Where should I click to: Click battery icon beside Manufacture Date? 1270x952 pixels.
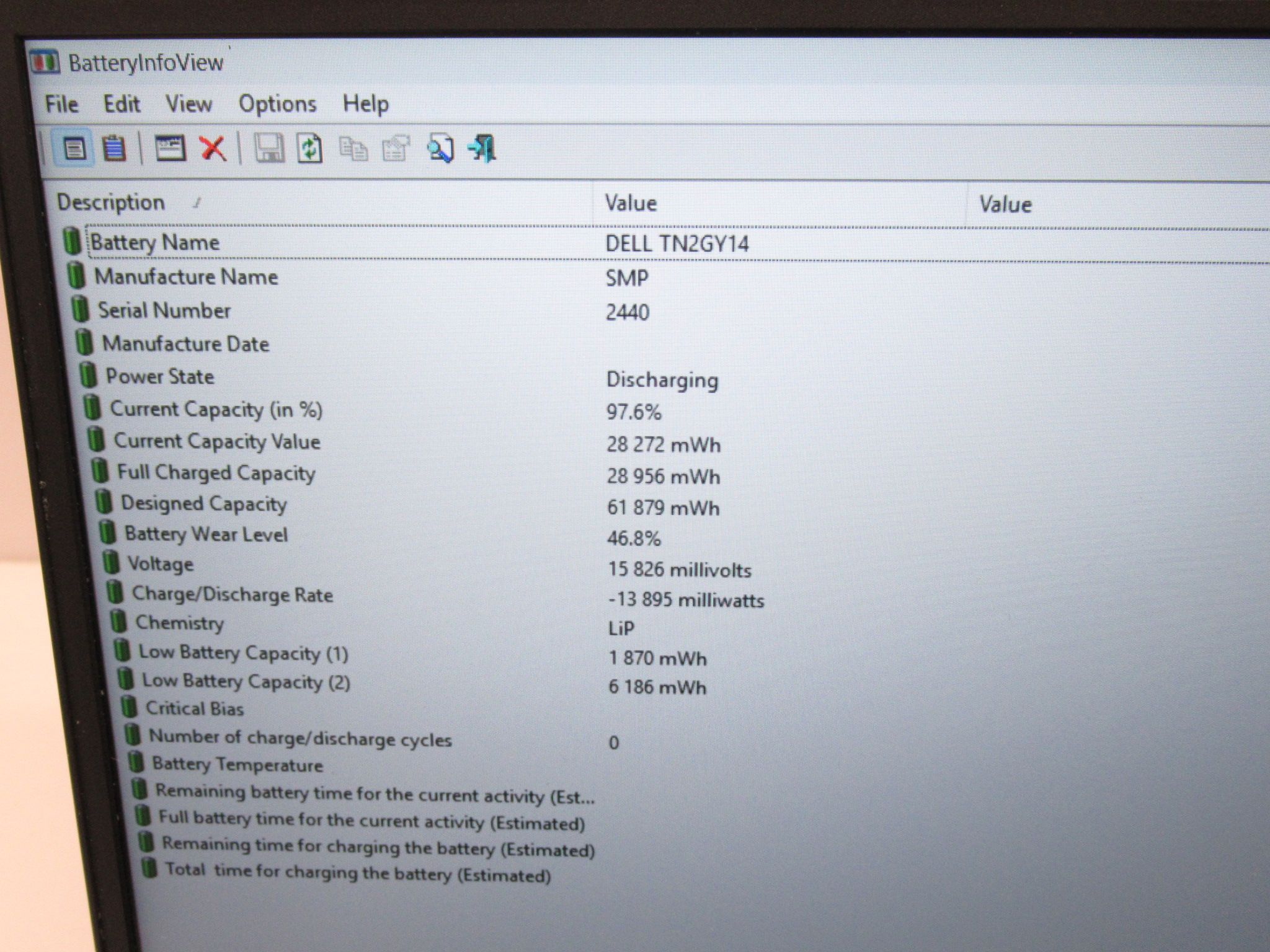(x=84, y=342)
